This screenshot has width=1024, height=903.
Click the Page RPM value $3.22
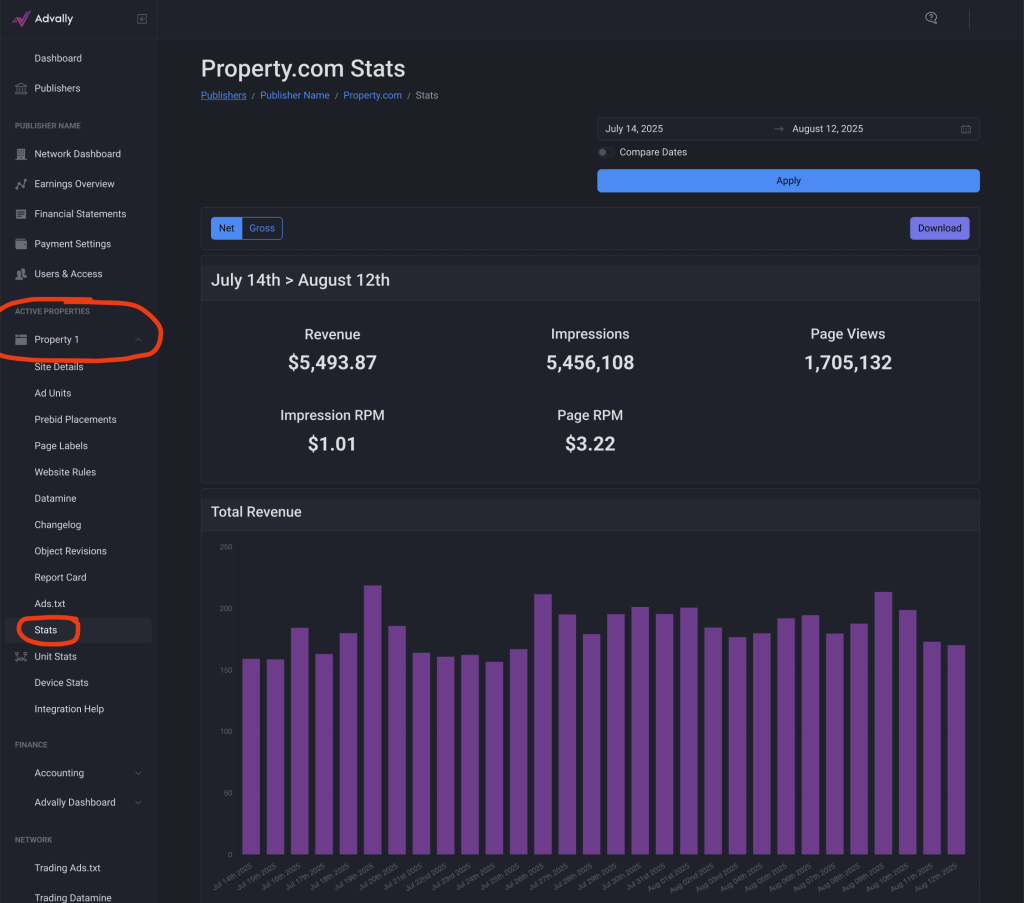click(590, 445)
